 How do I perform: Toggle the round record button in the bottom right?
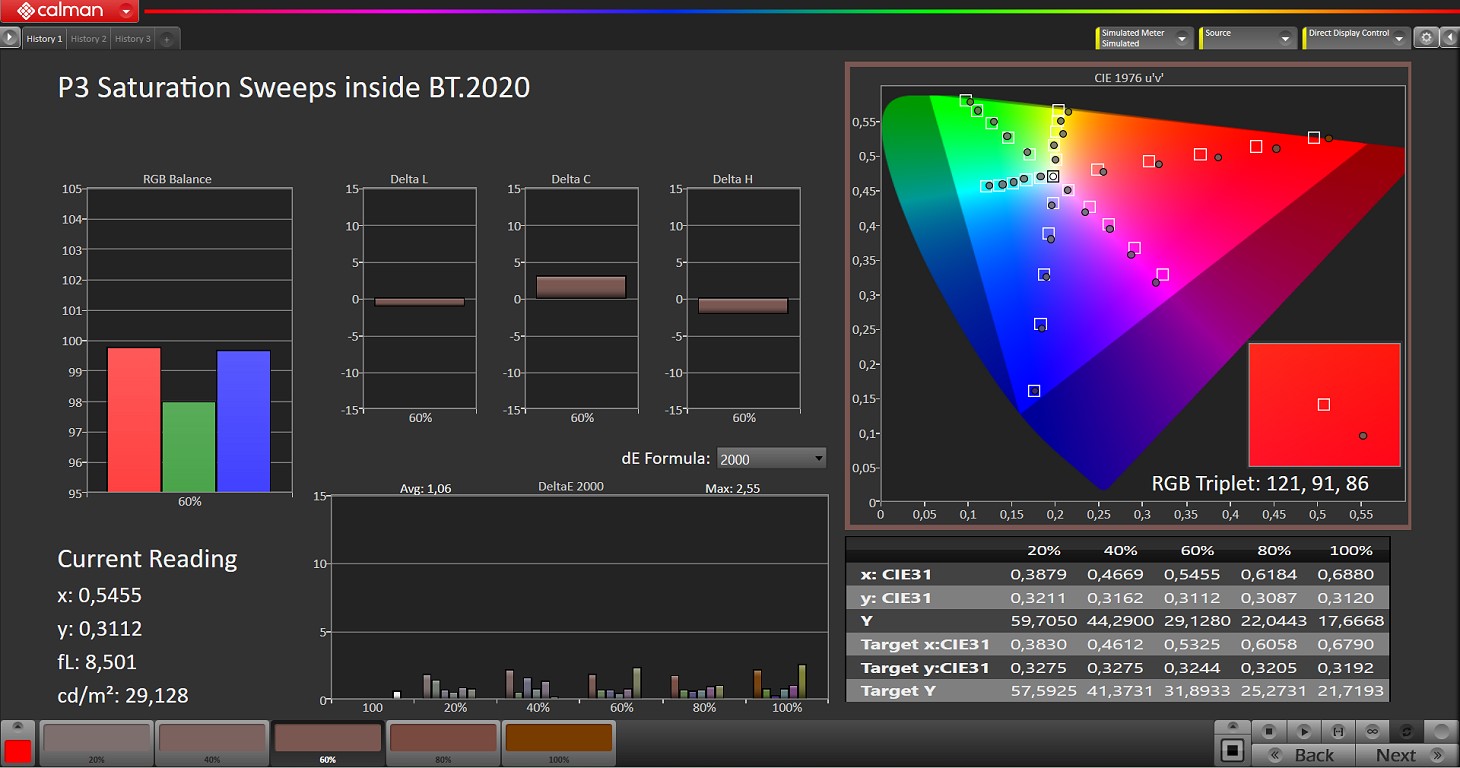point(1441,732)
